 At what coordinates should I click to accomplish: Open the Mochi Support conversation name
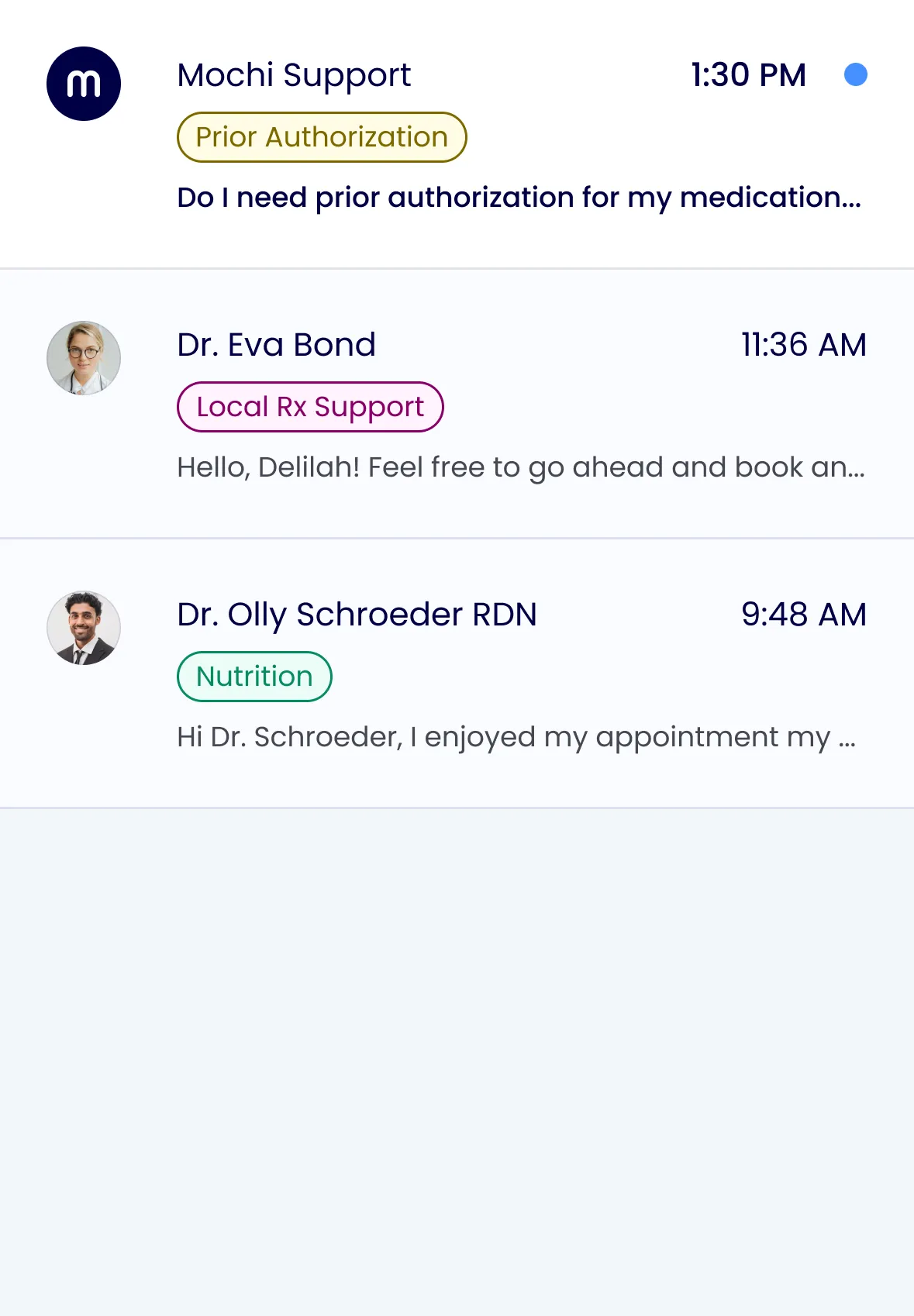(294, 75)
